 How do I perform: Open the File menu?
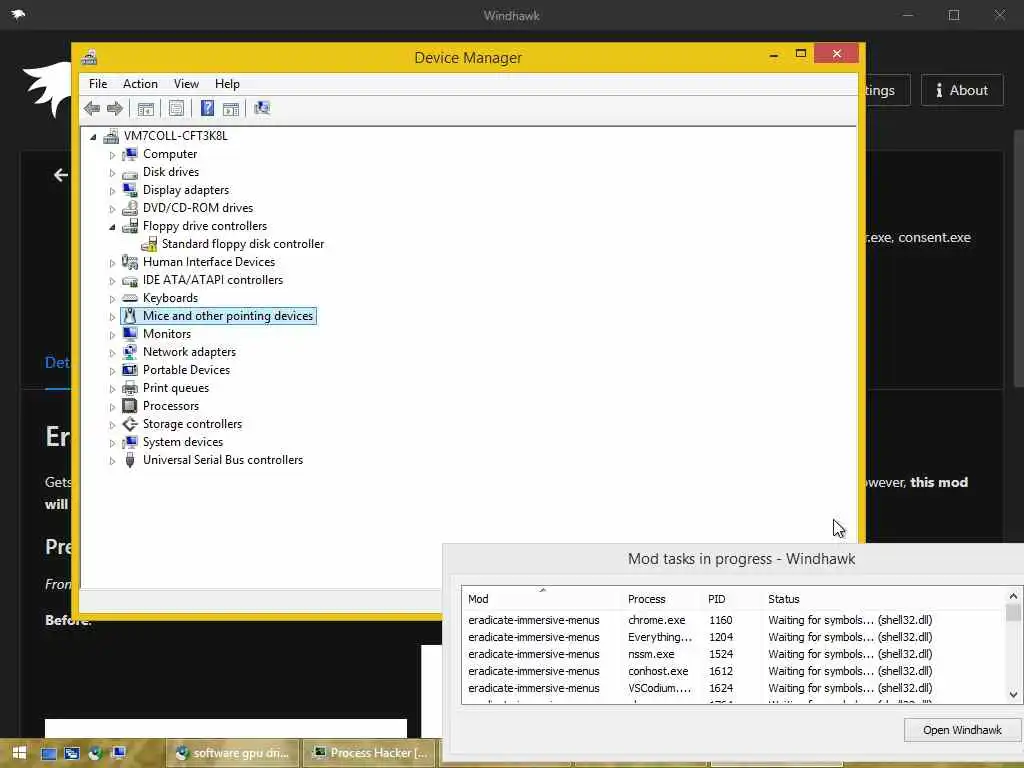pyautogui.click(x=98, y=84)
